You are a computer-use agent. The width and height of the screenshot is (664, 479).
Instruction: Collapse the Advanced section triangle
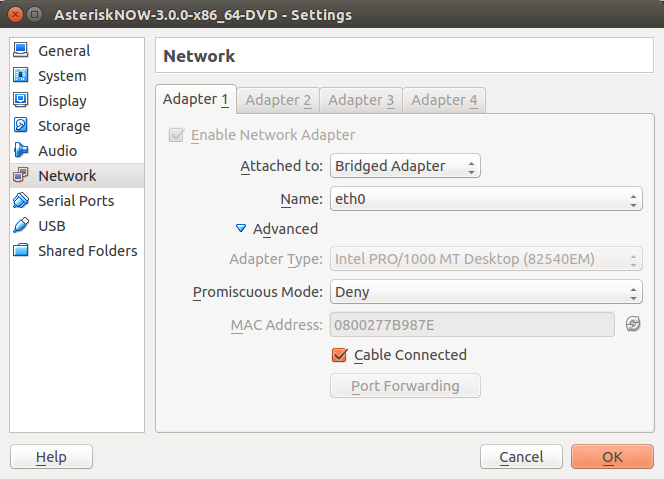[x=241, y=229]
